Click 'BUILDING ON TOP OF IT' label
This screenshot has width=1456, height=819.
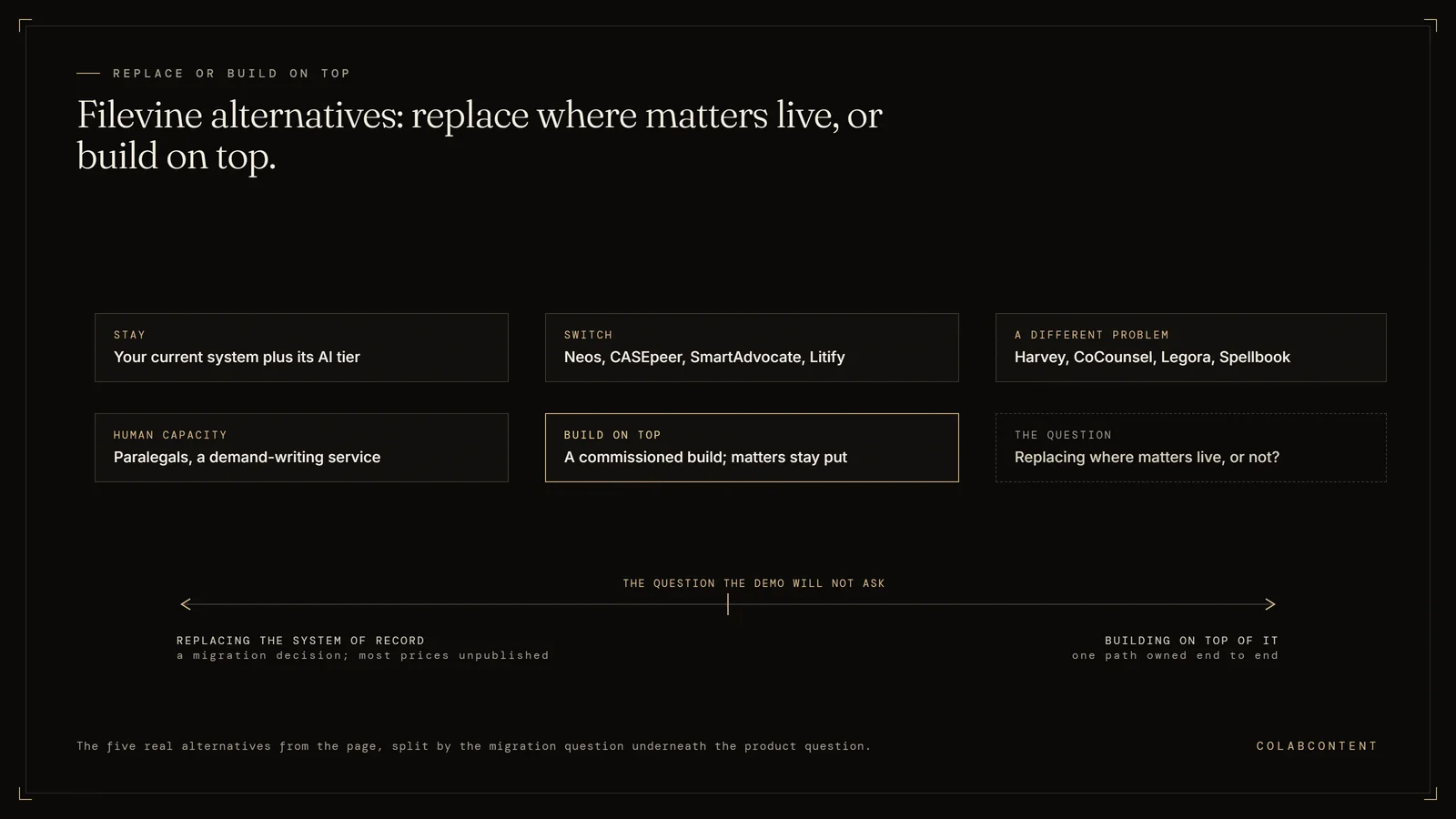tap(1191, 641)
